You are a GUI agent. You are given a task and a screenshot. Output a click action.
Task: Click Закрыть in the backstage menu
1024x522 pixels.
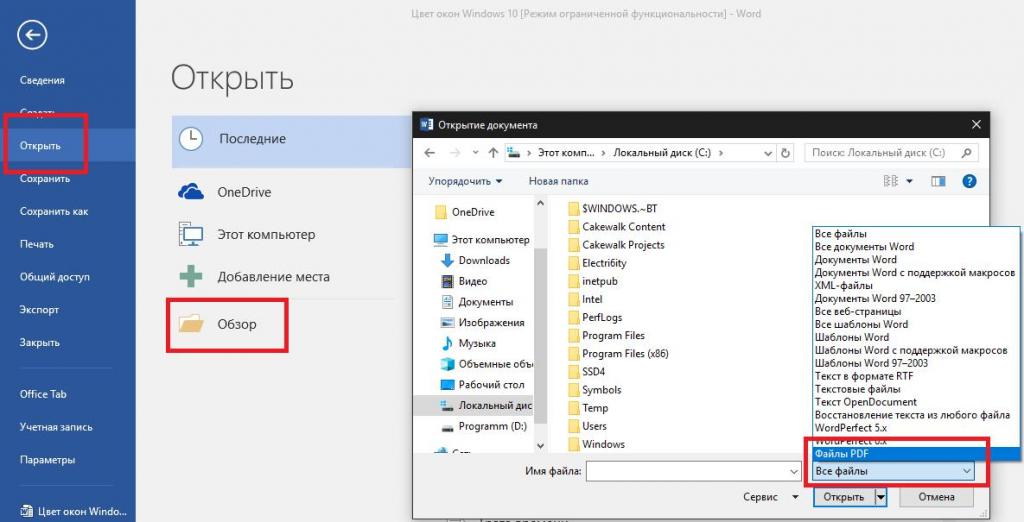click(39, 342)
